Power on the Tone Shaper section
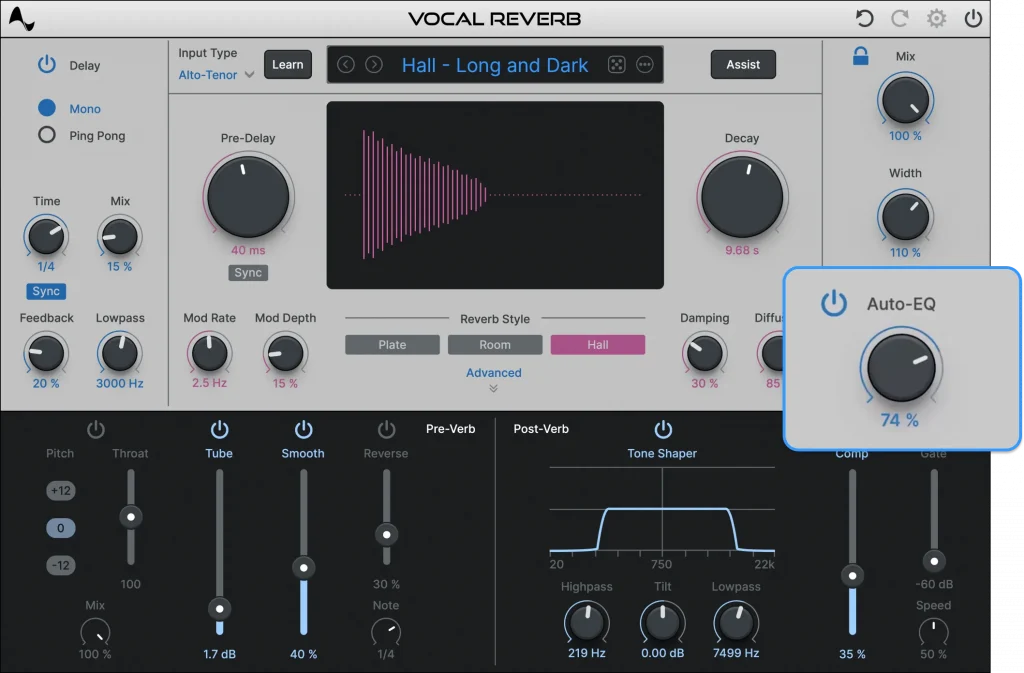1024x673 pixels. (x=663, y=428)
